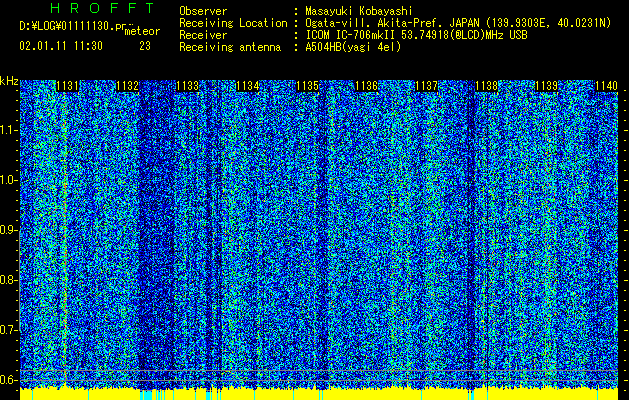This screenshot has height=400, width=629.
Task: Click the 1134 time marker
Action: point(247,86)
